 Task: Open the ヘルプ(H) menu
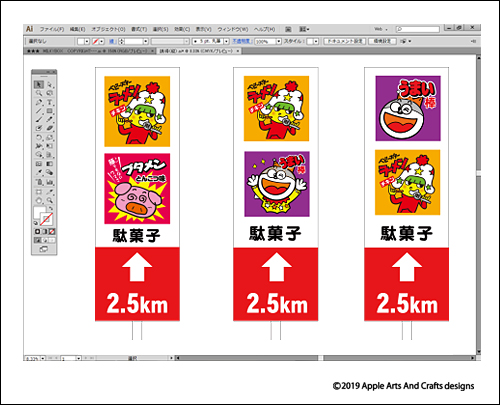point(264,29)
